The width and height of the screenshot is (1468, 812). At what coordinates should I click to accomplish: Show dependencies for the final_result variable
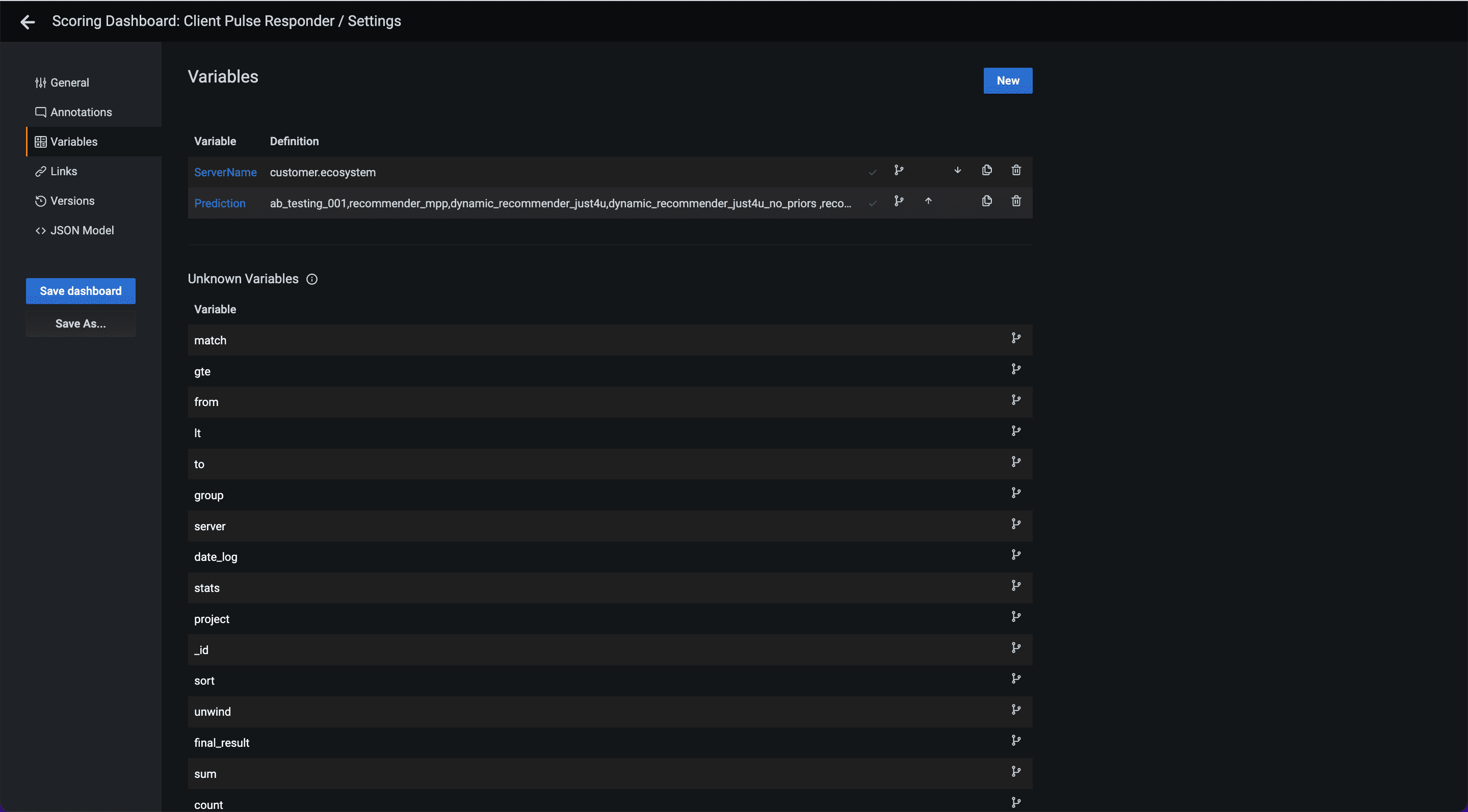(x=1017, y=740)
